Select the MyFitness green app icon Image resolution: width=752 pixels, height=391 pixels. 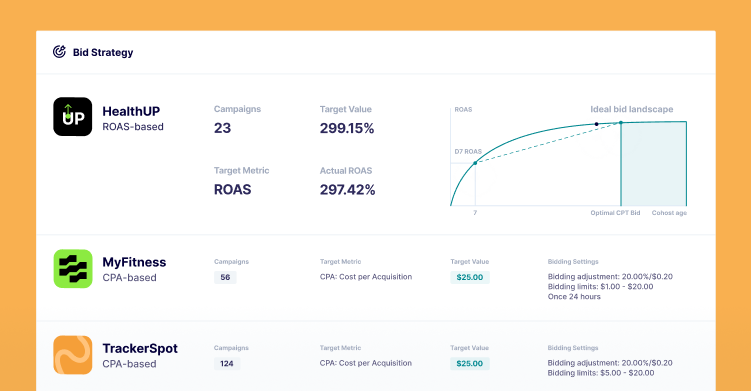72,269
